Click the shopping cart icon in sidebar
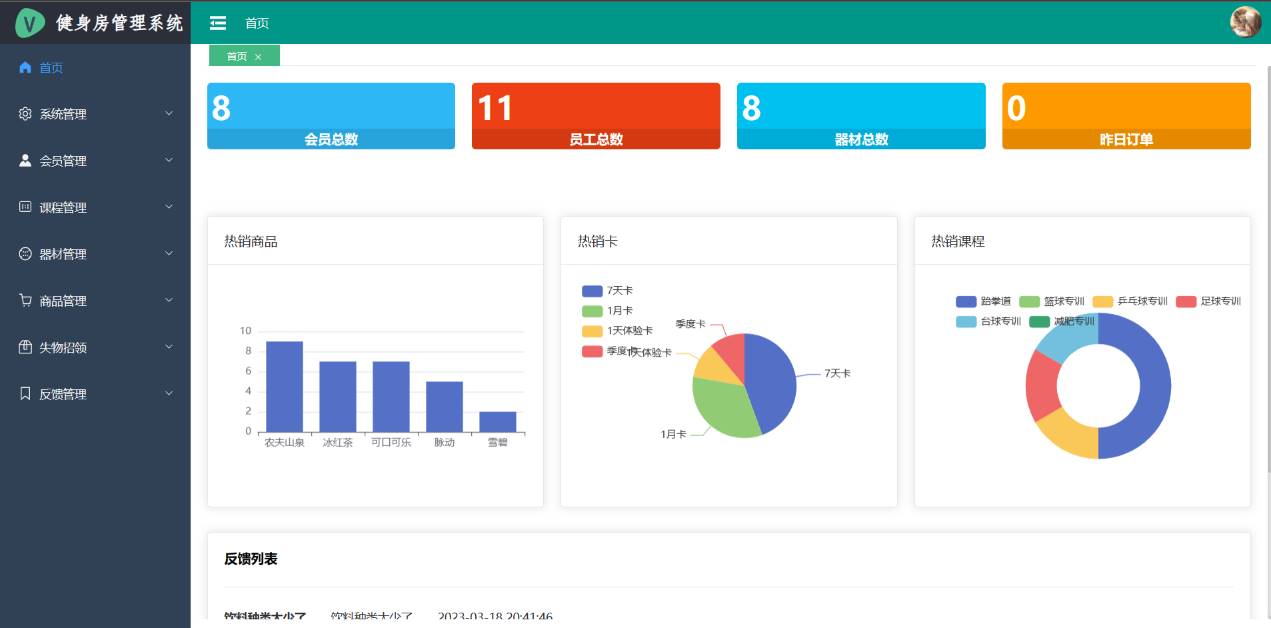 [26, 301]
